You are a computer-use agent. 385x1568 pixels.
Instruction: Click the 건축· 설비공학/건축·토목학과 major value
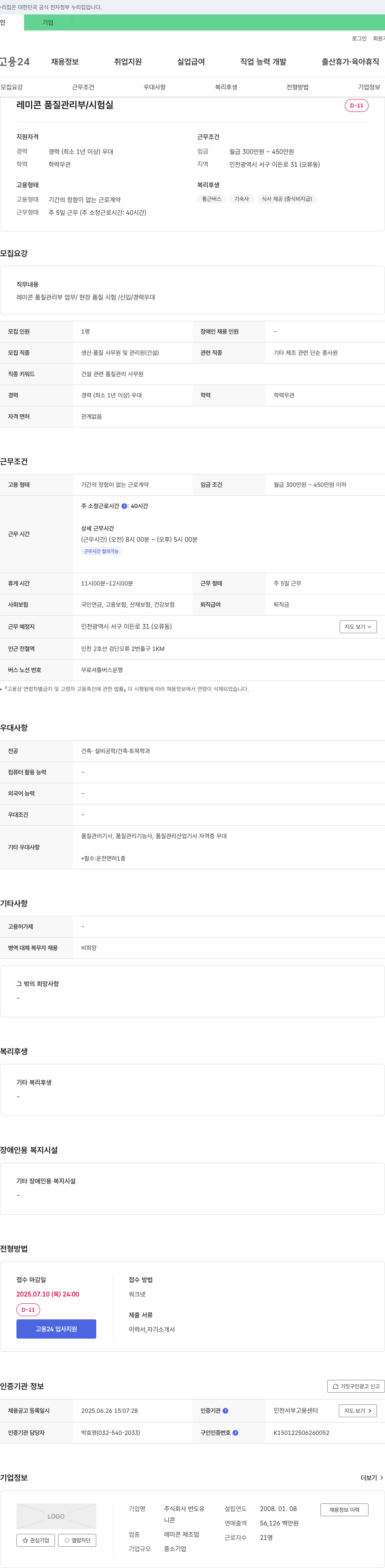[x=116, y=751]
